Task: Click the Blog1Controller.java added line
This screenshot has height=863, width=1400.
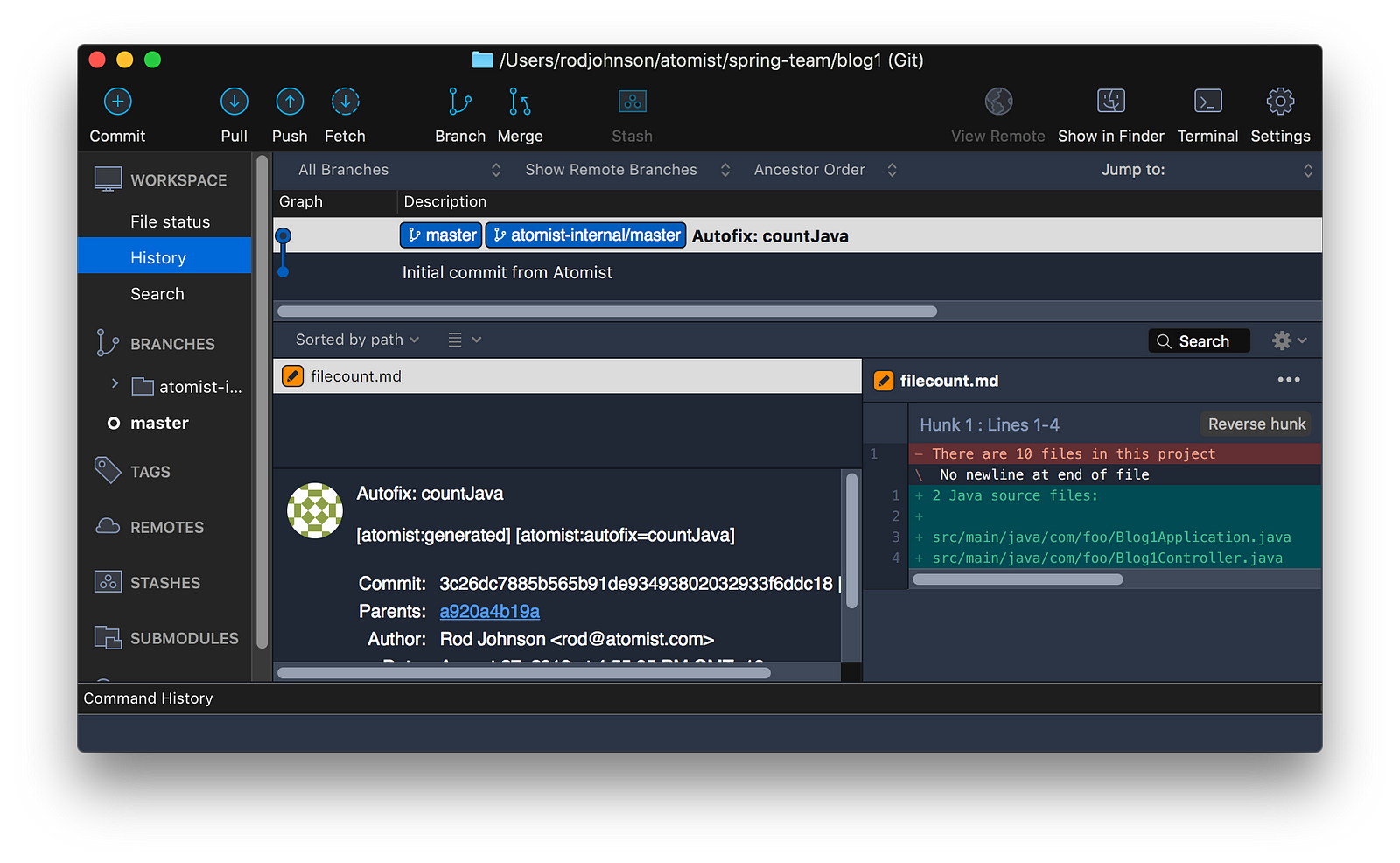Action: 1115,558
